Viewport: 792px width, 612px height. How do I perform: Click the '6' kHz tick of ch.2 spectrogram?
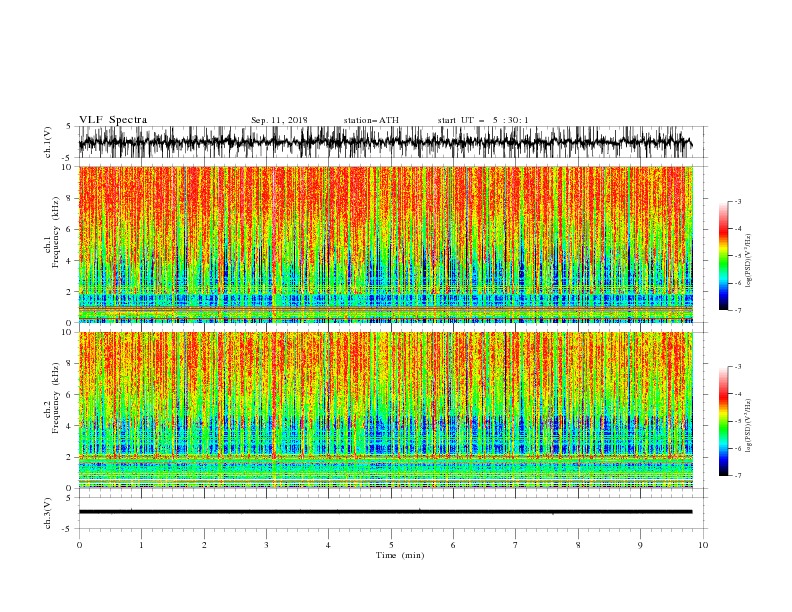tap(69, 394)
